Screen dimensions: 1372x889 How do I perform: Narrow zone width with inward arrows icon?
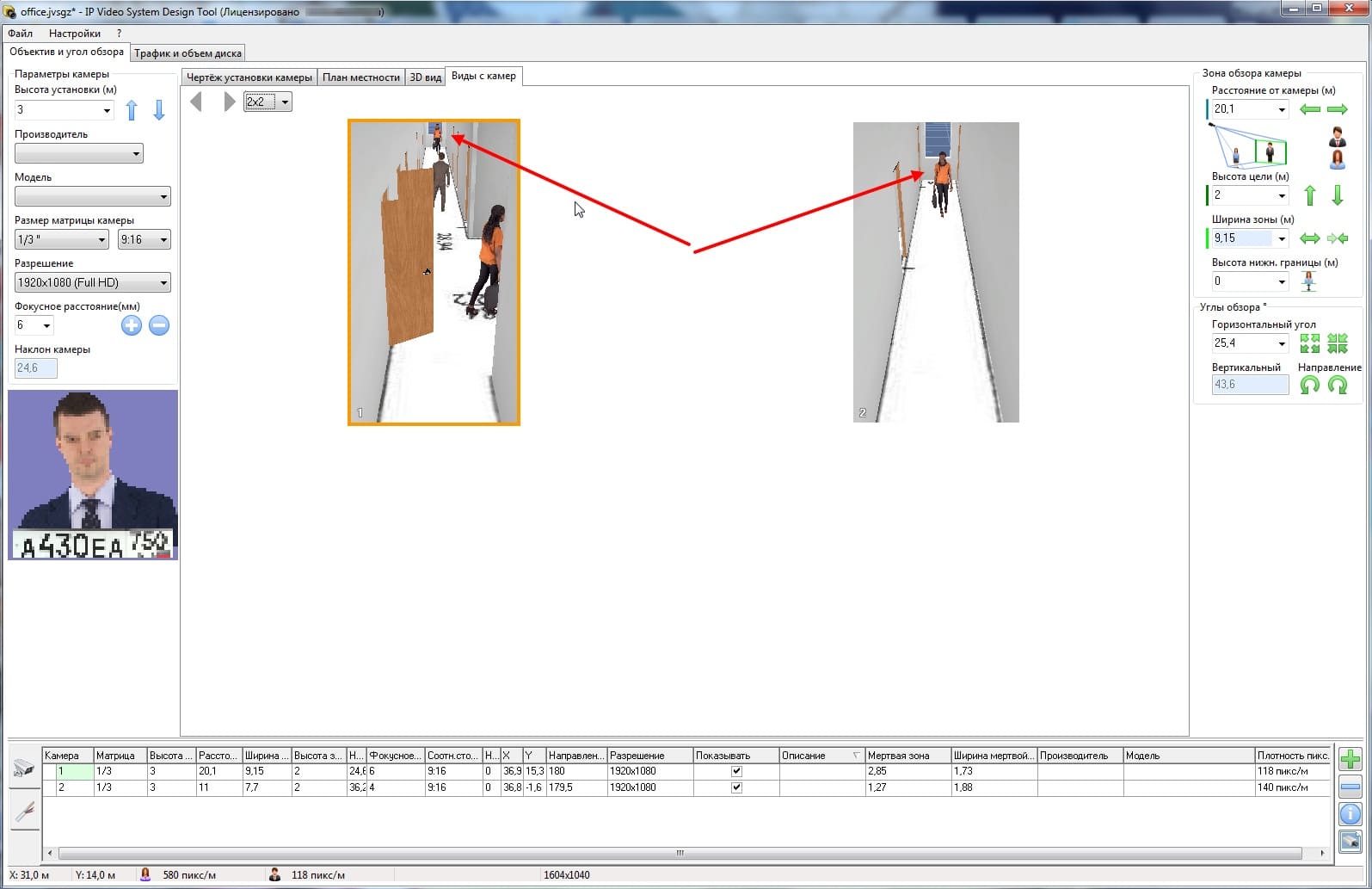1338,238
